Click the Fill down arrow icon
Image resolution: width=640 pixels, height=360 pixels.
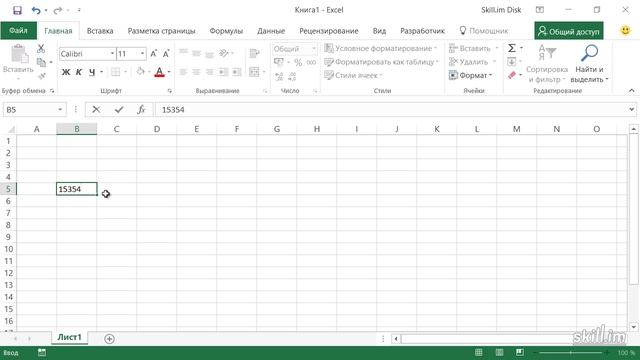coord(511,62)
